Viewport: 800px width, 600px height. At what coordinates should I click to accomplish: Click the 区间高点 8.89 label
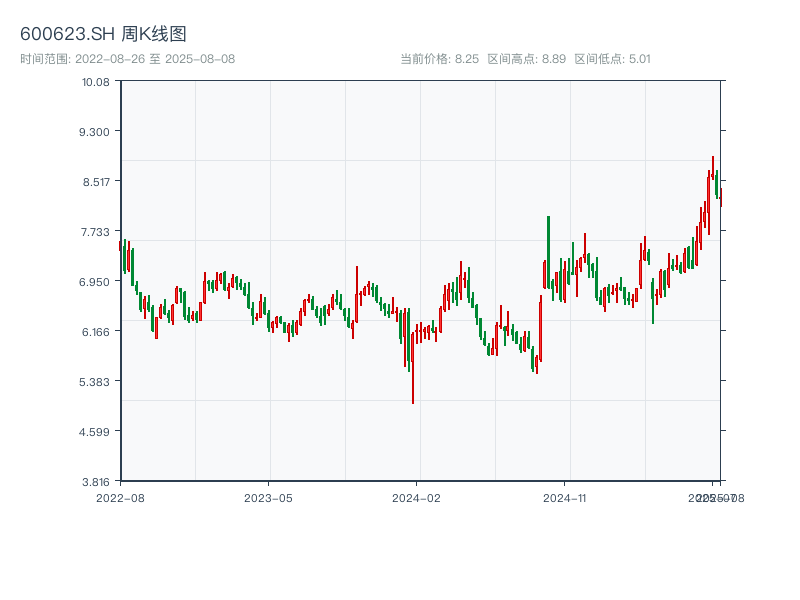click(526, 59)
